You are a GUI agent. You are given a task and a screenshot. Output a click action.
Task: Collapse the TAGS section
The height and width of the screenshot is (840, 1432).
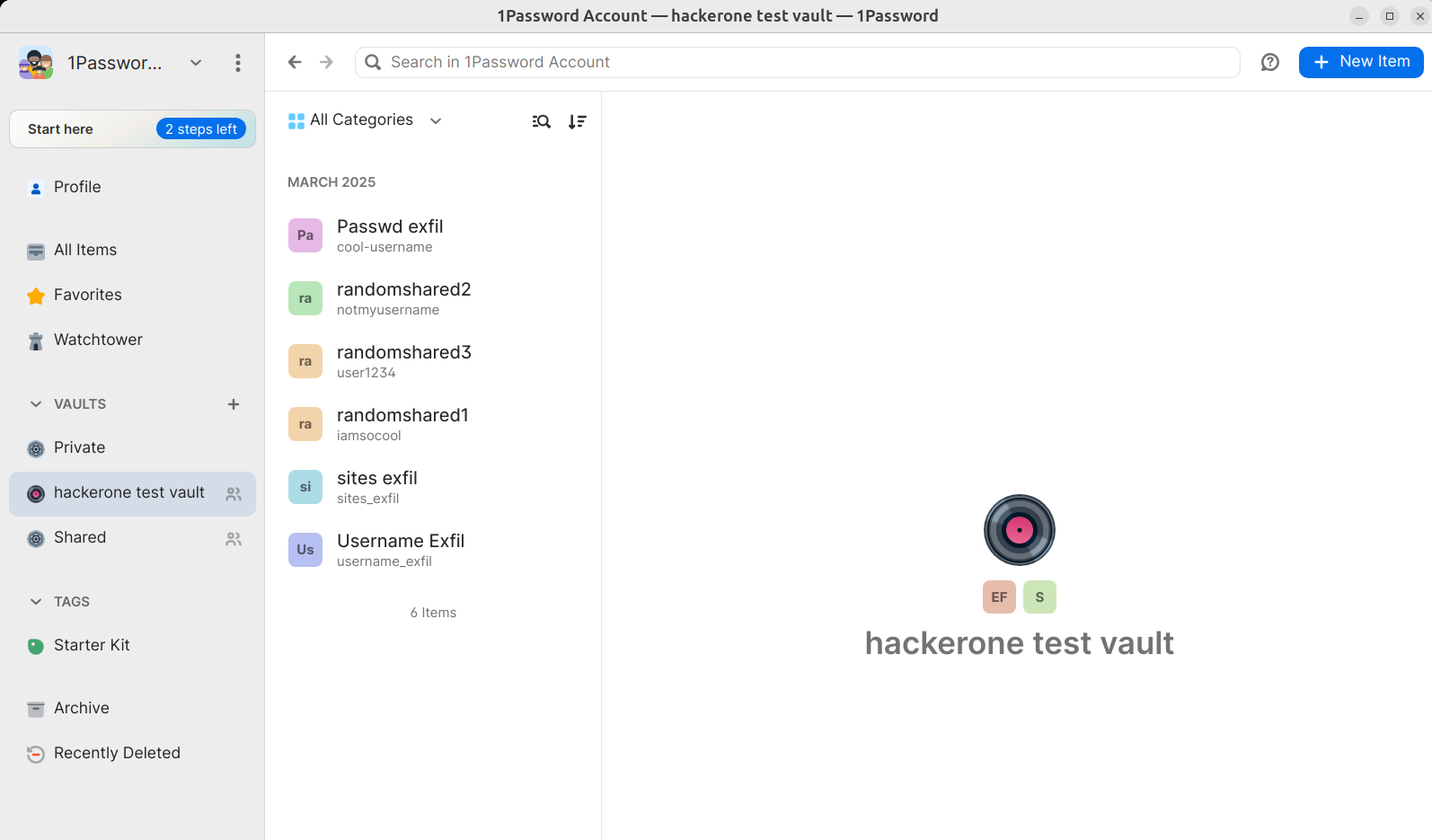coord(36,602)
